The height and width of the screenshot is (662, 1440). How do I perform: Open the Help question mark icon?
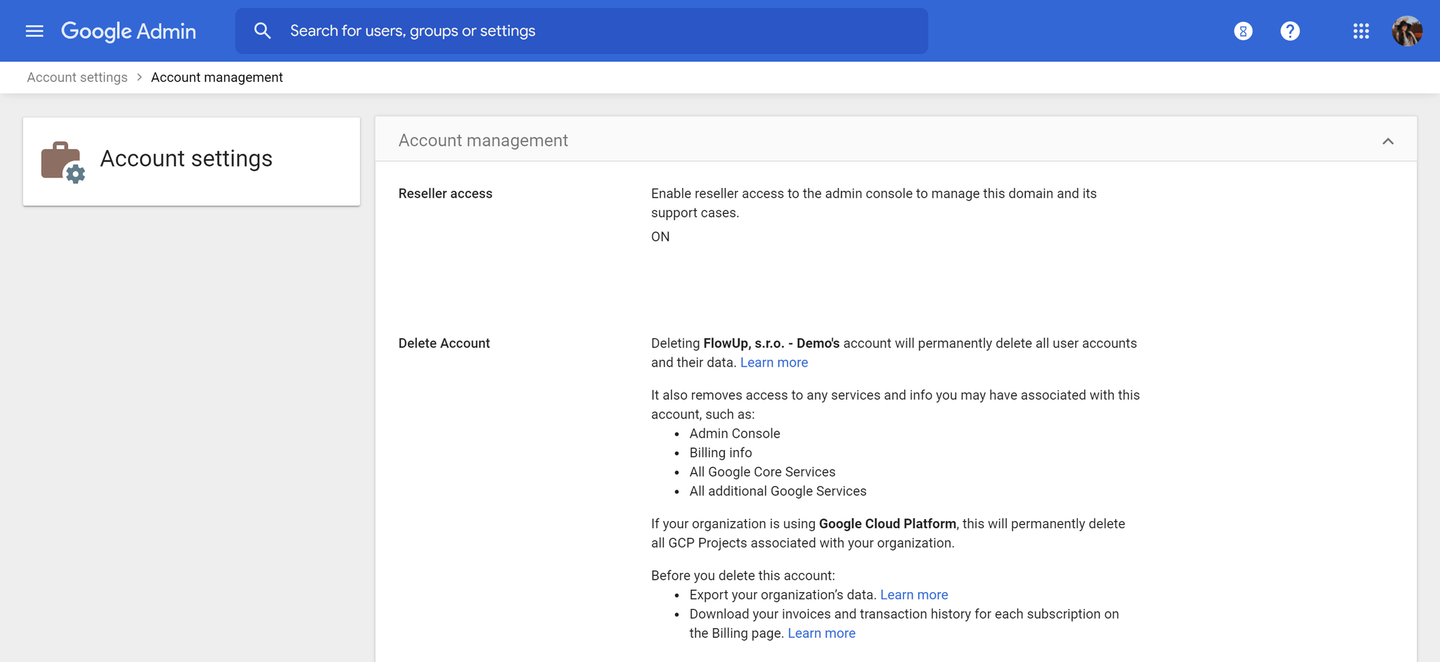click(1290, 31)
